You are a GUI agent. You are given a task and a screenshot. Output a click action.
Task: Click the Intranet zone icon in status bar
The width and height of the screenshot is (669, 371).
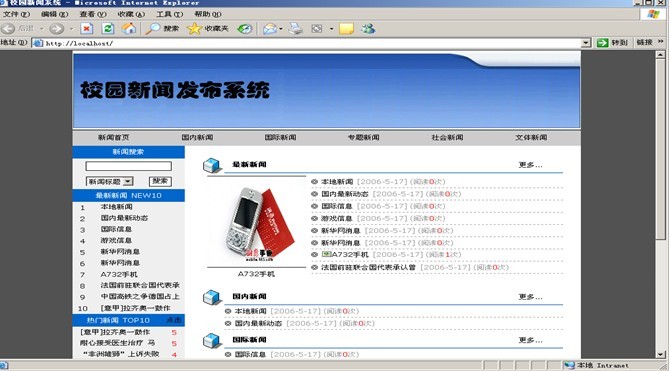pos(569,365)
